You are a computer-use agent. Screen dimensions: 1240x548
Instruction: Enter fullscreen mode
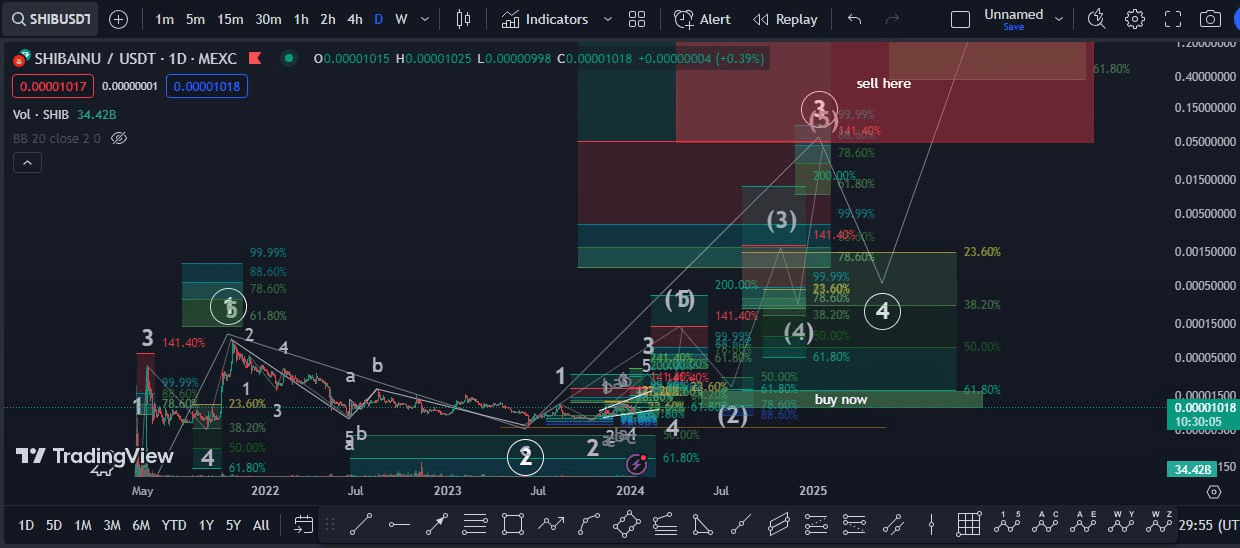point(1173,19)
